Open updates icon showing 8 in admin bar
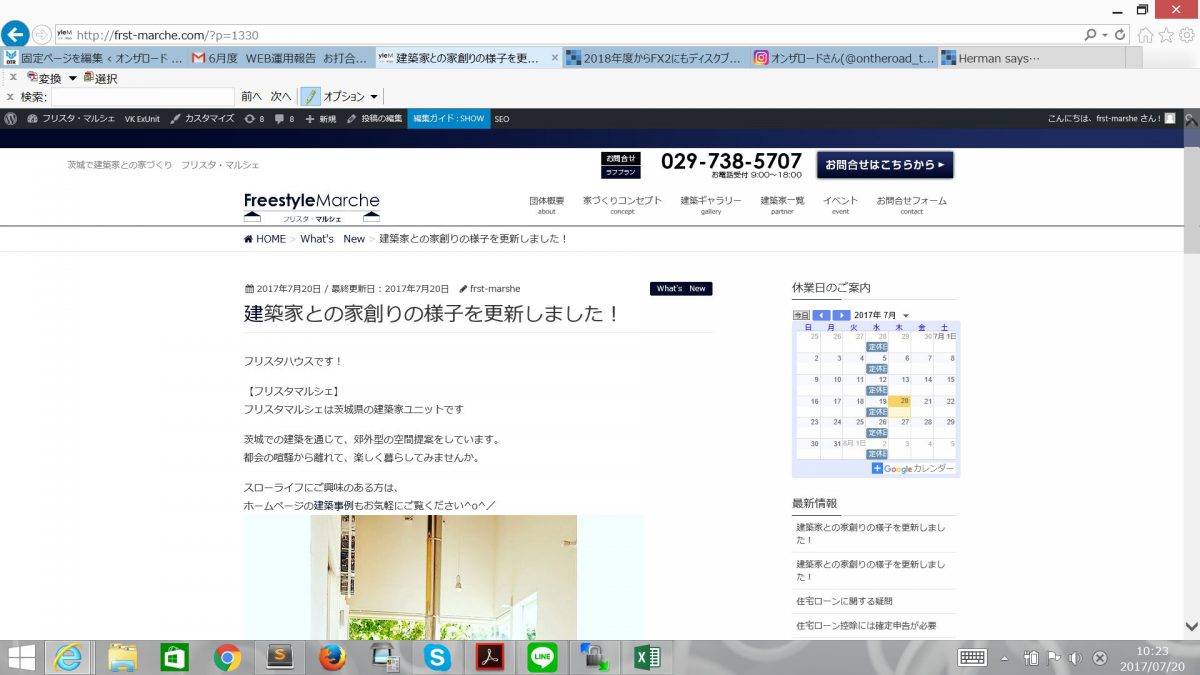 (x=254, y=118)
